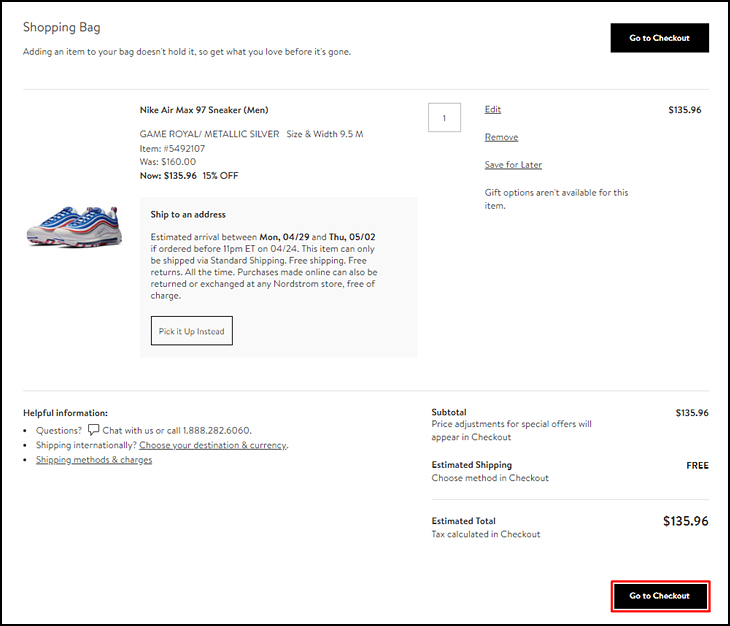Click the gift options unavailable notice
Image resolution: width=730 pixels, height=626 pixels.
(x=556, y=199)
